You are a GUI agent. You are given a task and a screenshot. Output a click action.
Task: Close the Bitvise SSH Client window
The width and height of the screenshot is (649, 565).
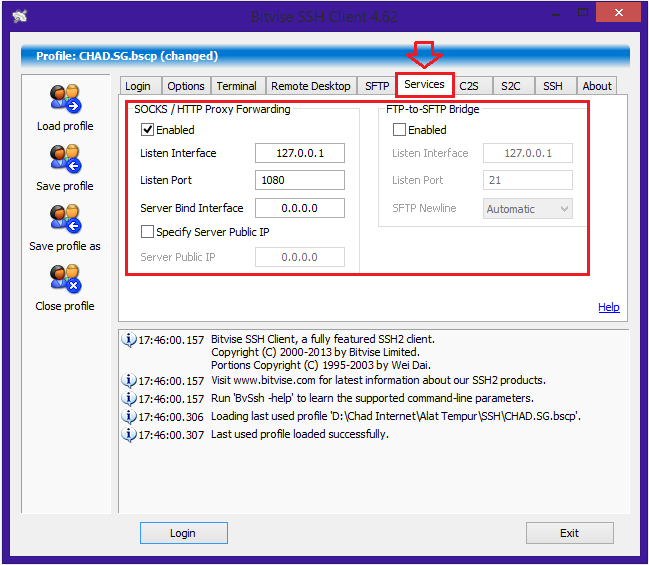point(618,12)
